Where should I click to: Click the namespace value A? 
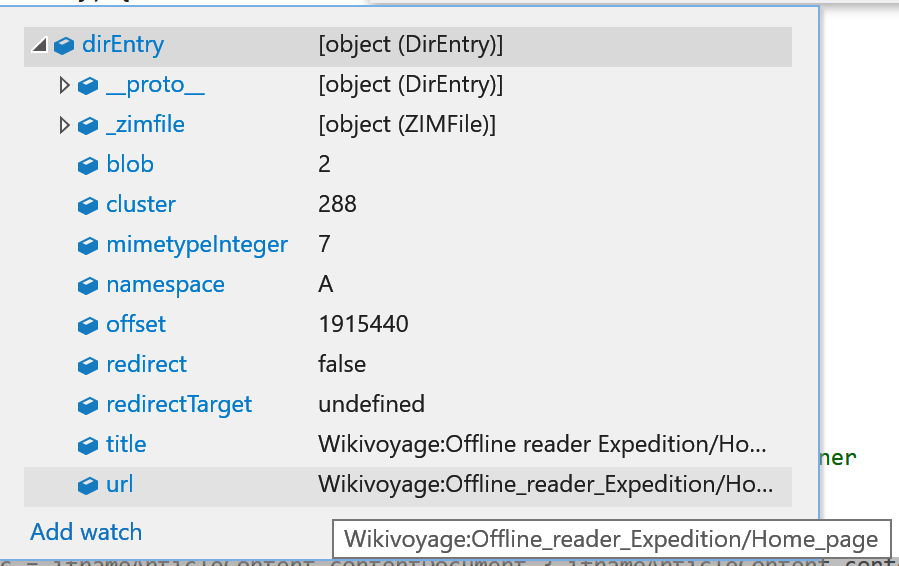click(326, 284)
